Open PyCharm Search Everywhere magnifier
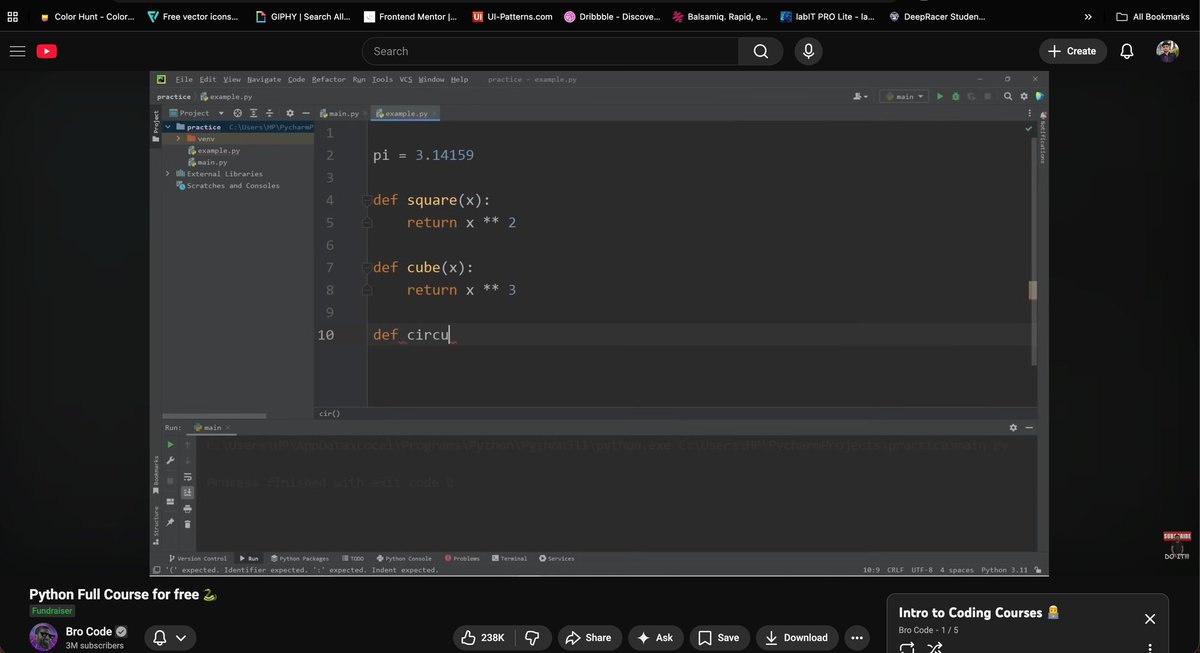Screen dimensions: 1200x653 click(x=1008, y=97)
